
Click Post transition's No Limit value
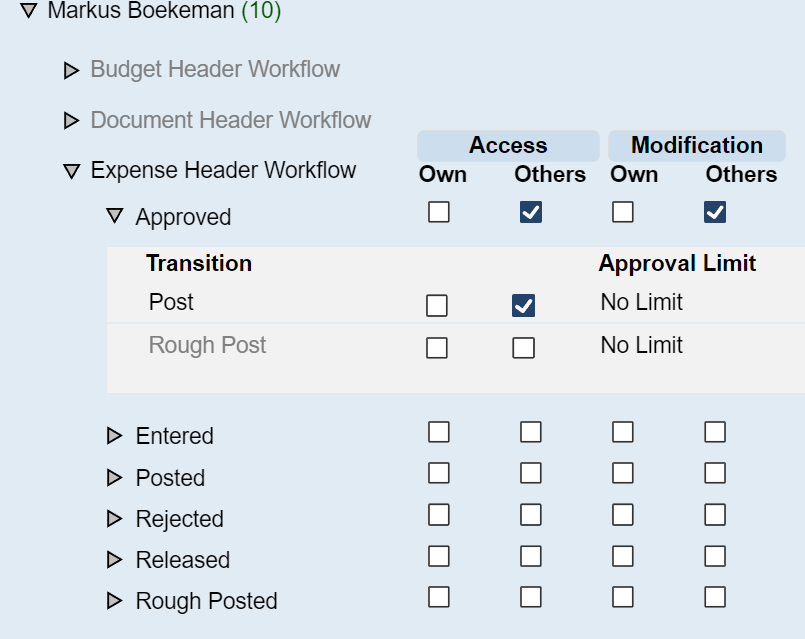[642, 302]
